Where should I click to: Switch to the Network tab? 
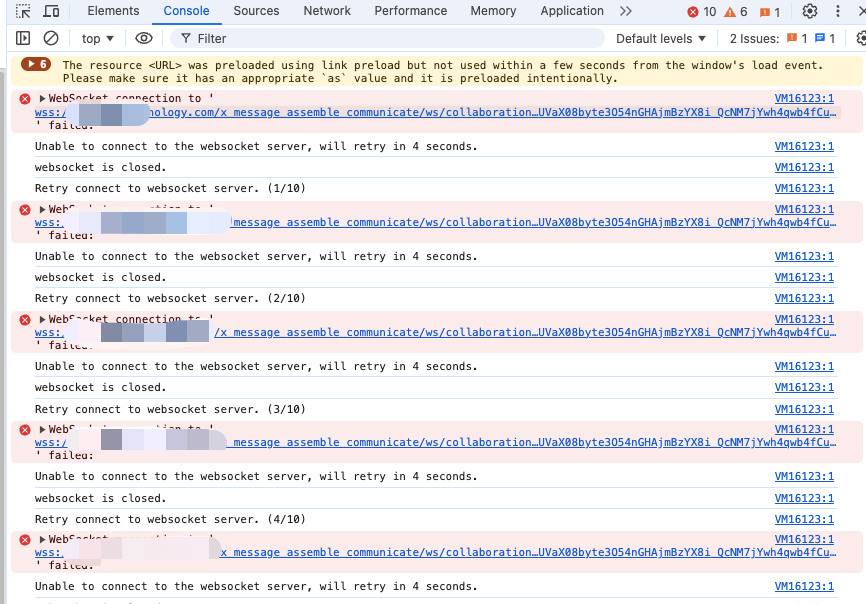click(x=327, y=11)
